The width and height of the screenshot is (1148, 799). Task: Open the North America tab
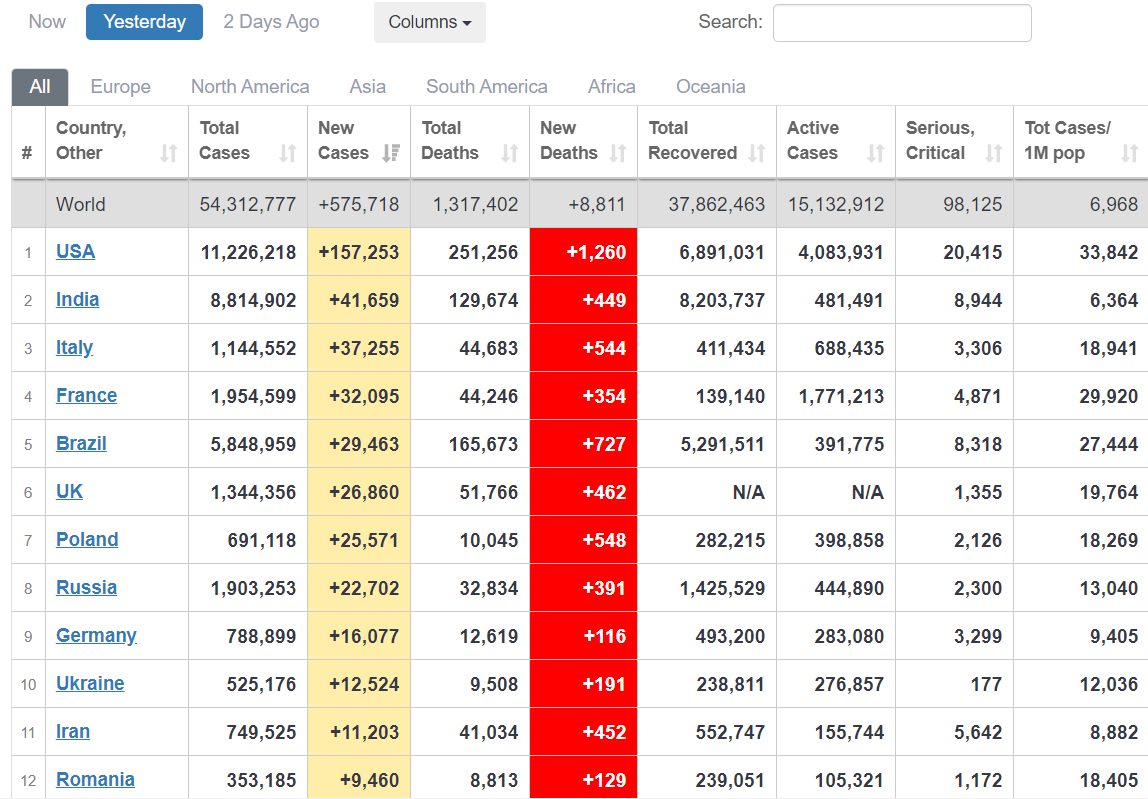tap(250, 87)
